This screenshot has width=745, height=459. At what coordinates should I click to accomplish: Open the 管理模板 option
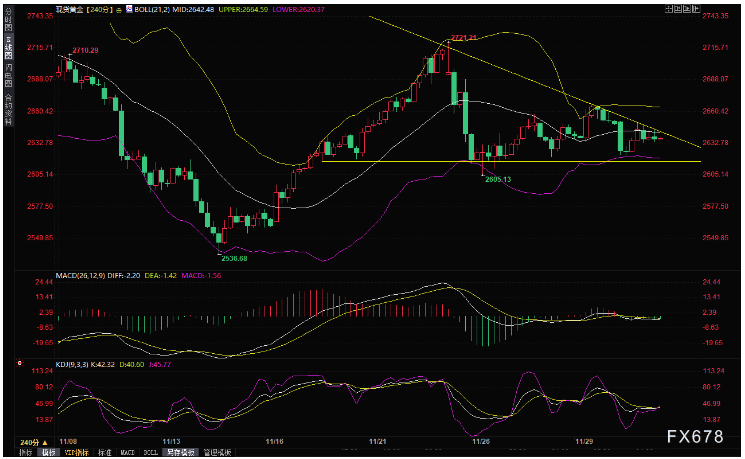[218, 452]
